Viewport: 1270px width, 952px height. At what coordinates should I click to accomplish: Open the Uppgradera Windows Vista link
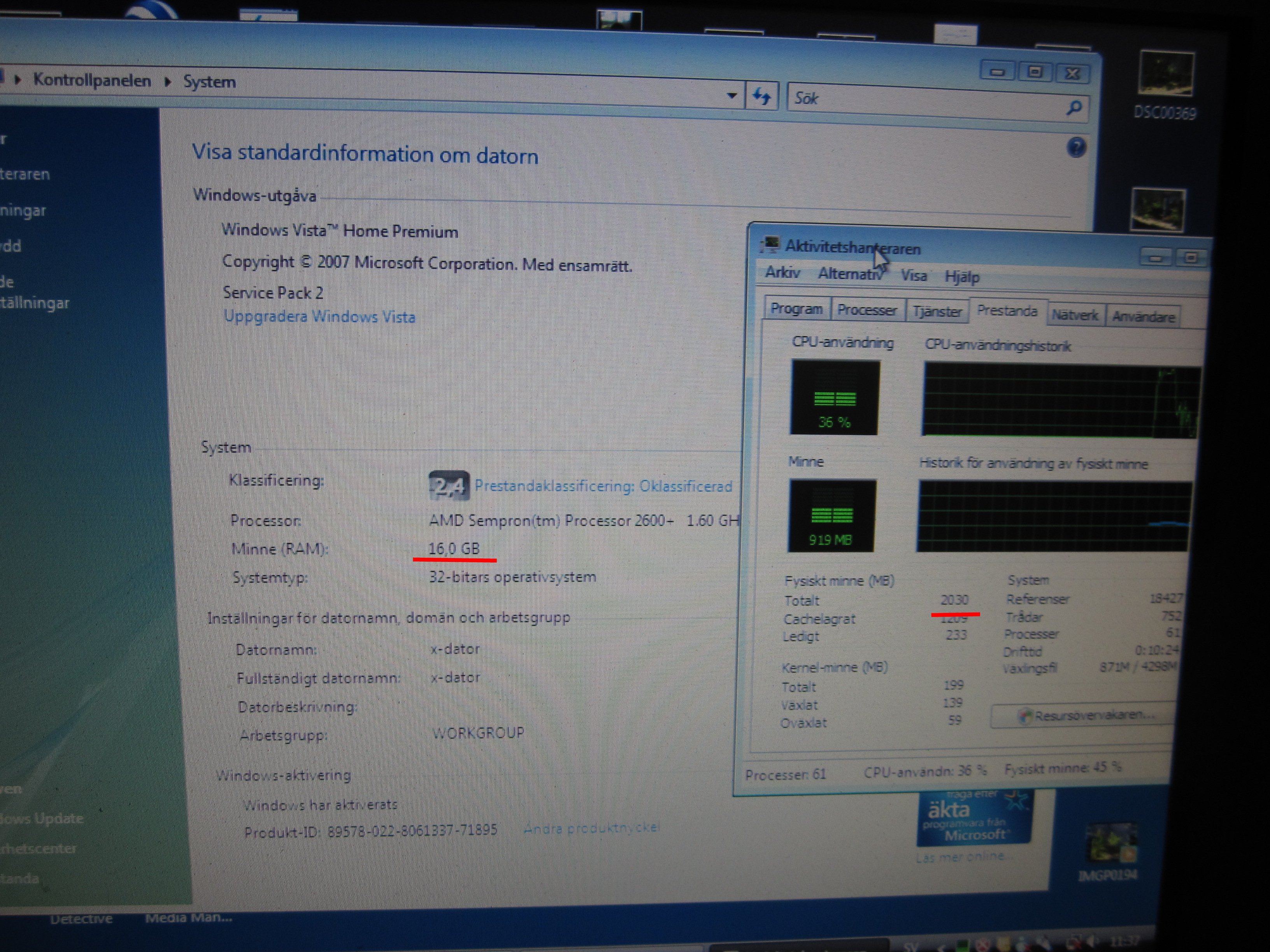319,317
